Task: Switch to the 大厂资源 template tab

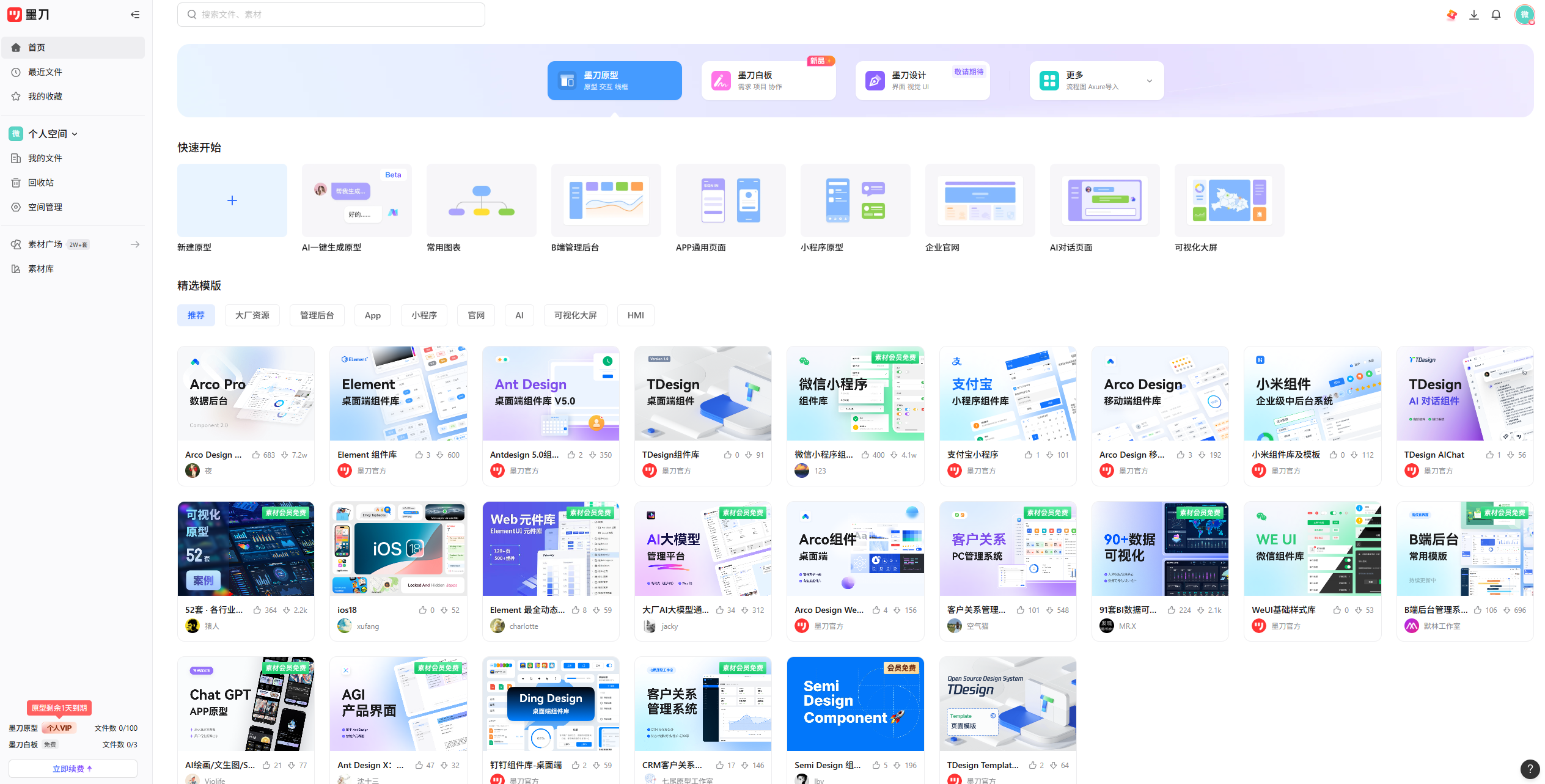Action: click(x=252, y=315)
